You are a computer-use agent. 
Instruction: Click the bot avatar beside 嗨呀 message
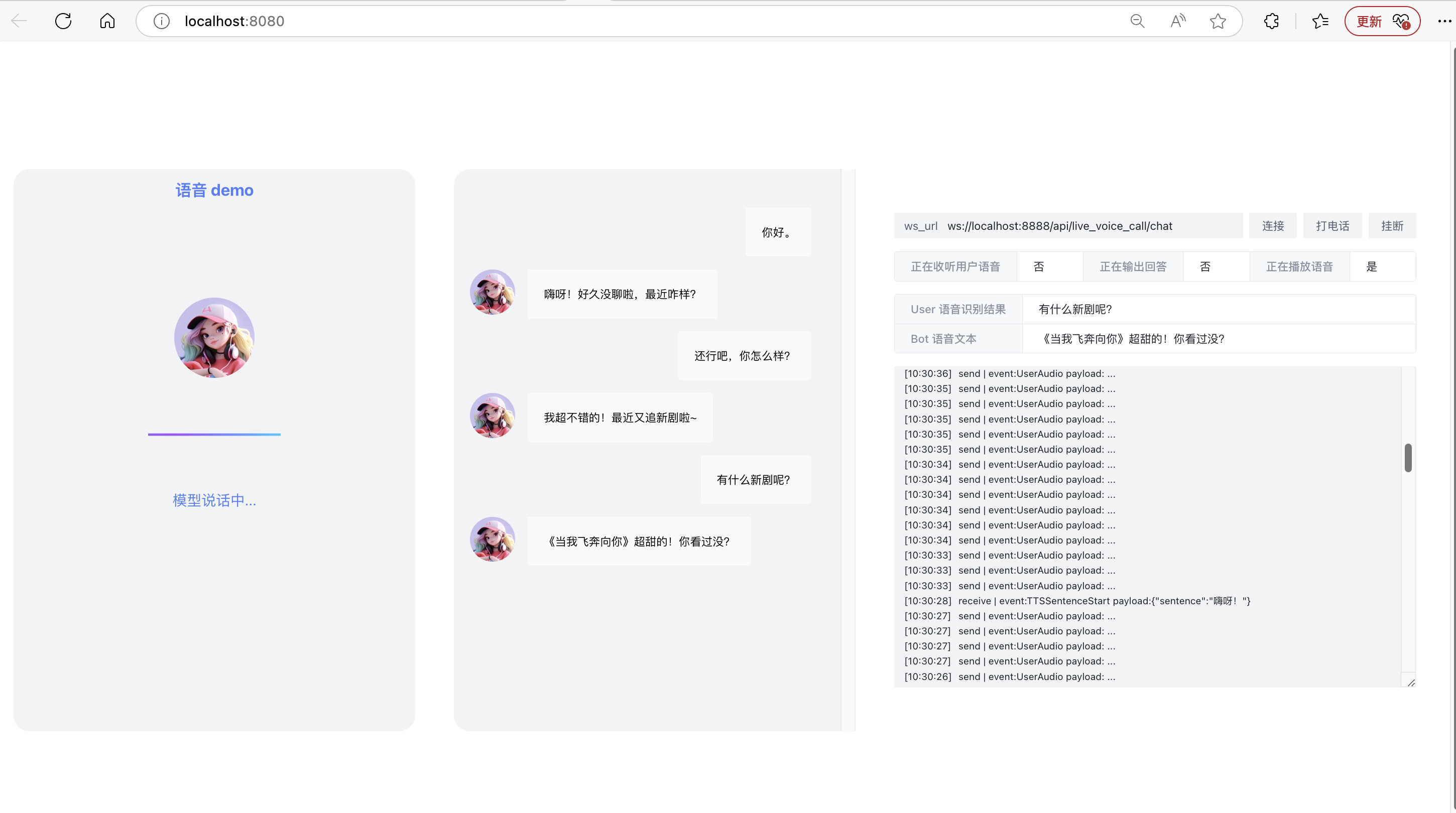[x=493, y=292]
